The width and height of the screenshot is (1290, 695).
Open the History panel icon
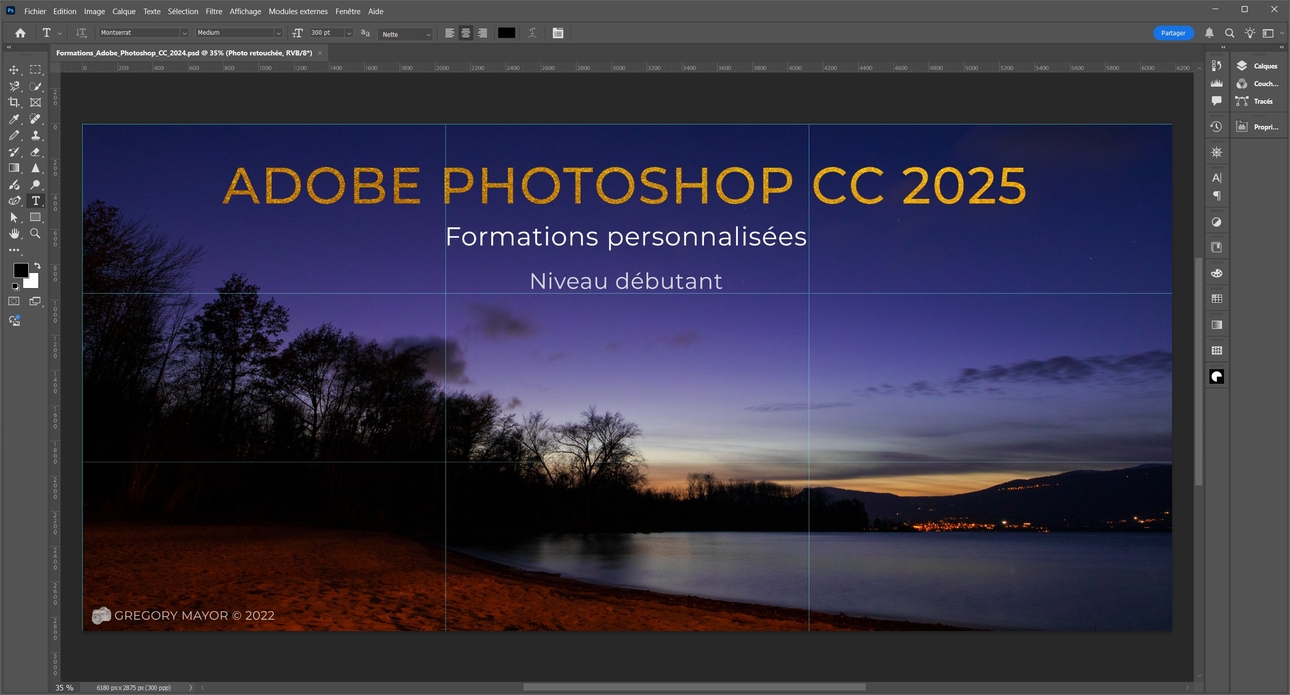(1216, 127)
